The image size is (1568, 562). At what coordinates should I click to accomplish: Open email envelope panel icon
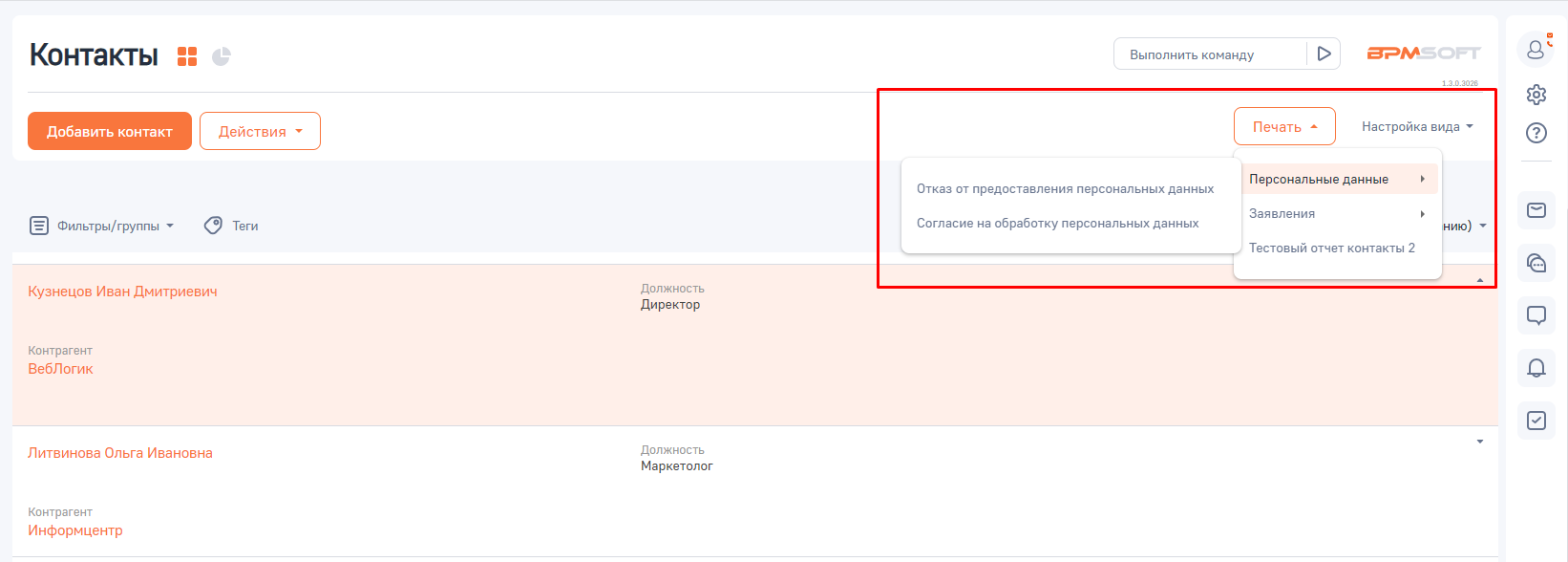point(1536,210)
